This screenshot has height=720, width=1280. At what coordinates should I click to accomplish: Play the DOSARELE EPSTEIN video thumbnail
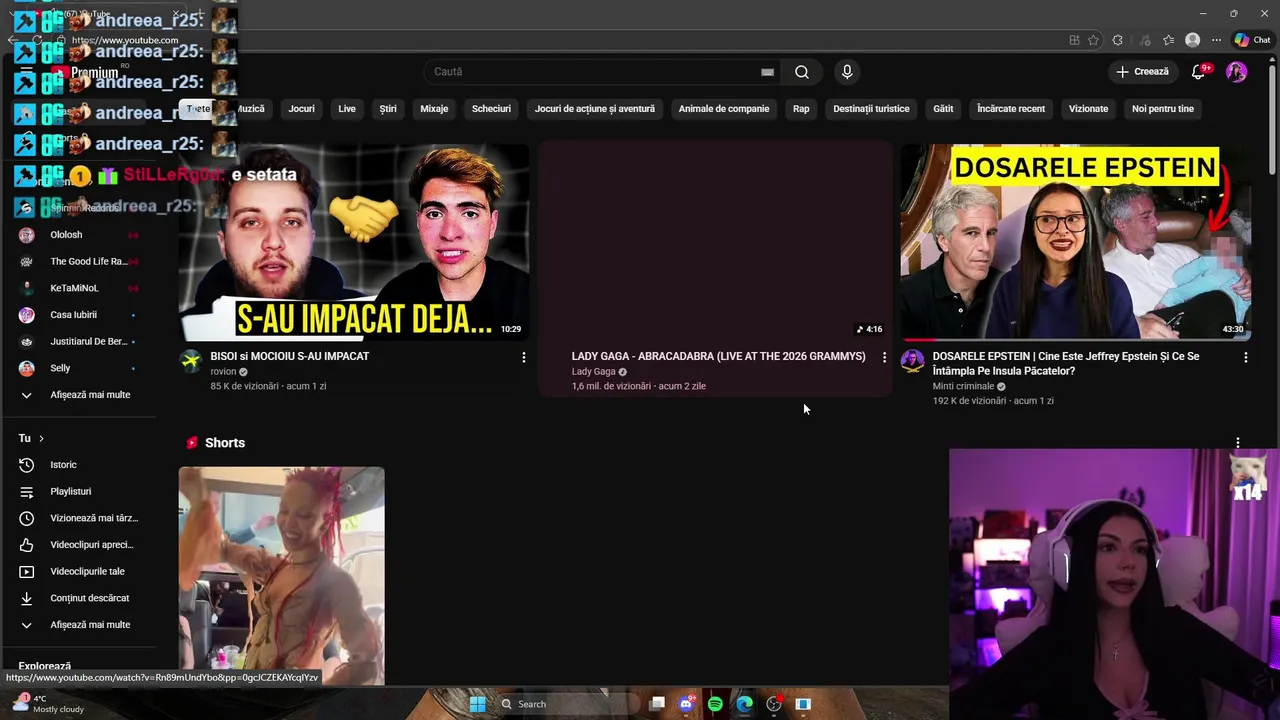[x=1076, y=242]
